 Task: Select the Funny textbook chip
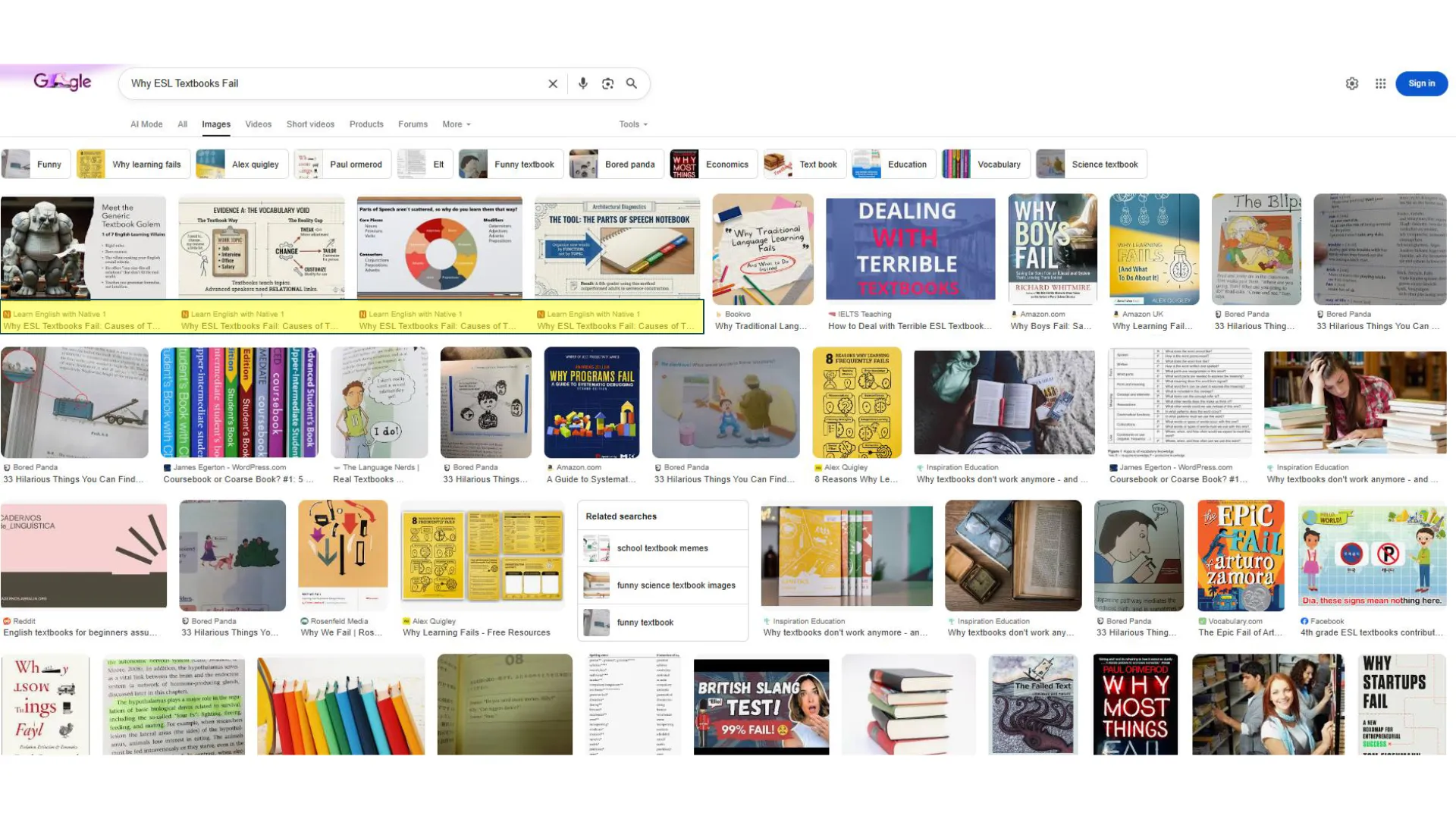click(x=511, y=164)
